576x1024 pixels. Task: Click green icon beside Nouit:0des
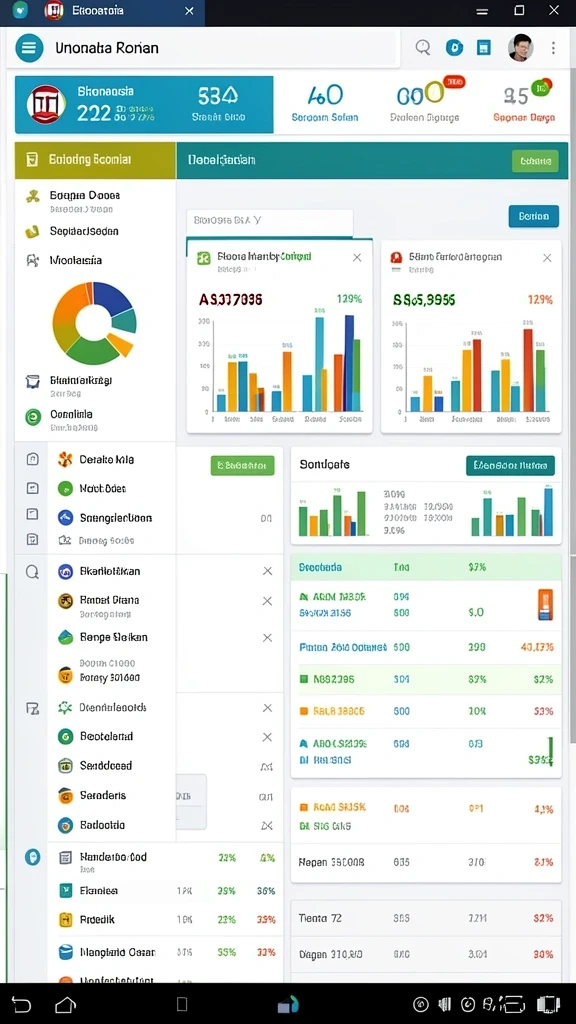65,488
